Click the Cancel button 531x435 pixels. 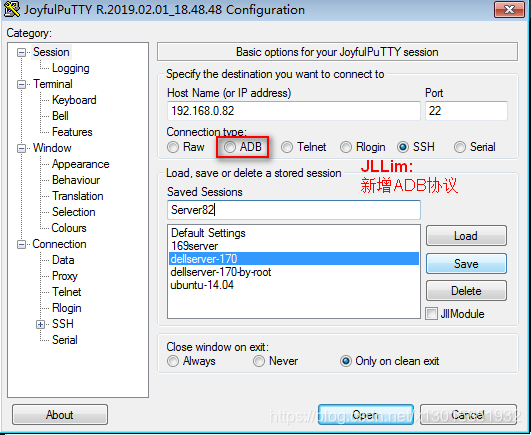click(468, 415)
